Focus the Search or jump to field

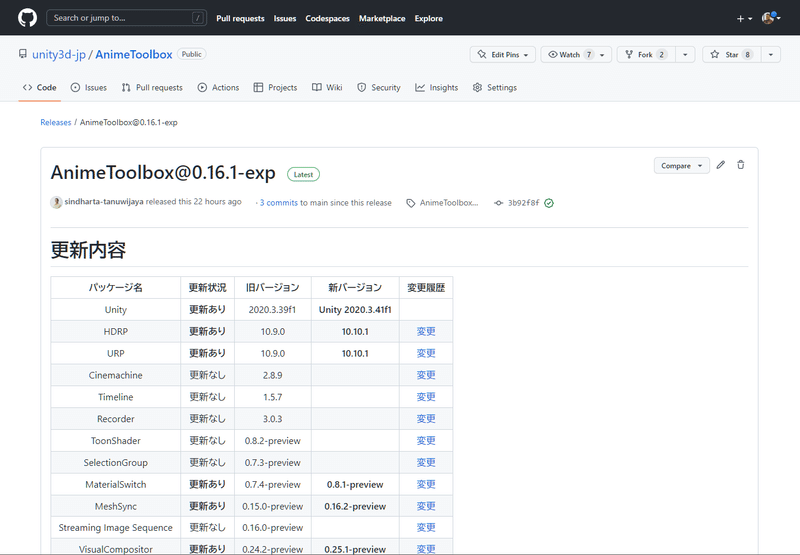(127, 18)
